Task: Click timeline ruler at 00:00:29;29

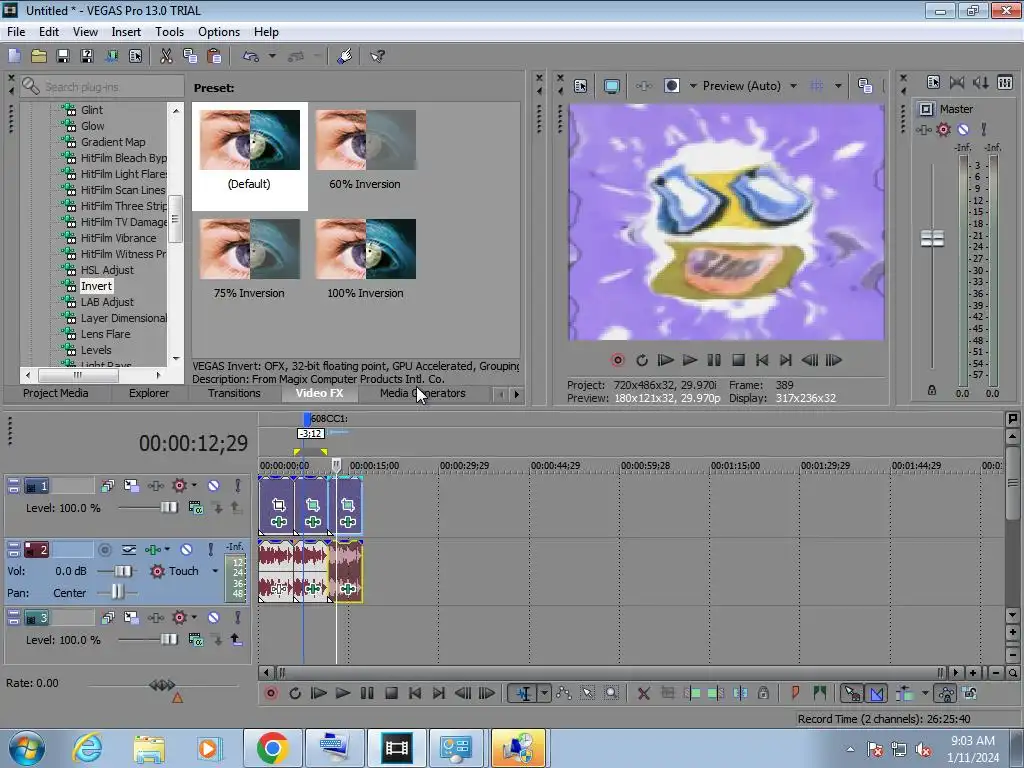Action: (x=464, y=466)
